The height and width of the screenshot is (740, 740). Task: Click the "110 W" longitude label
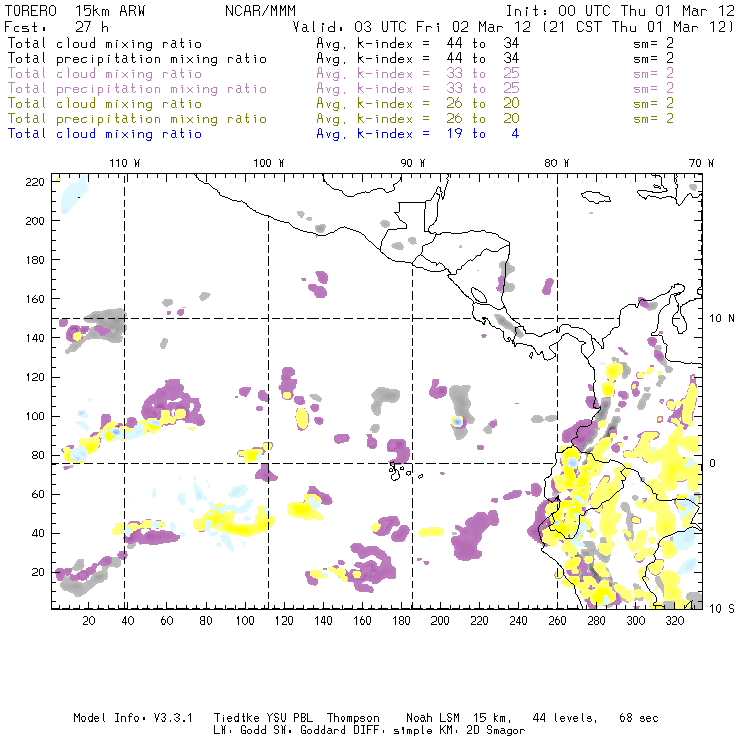[125, 163]
